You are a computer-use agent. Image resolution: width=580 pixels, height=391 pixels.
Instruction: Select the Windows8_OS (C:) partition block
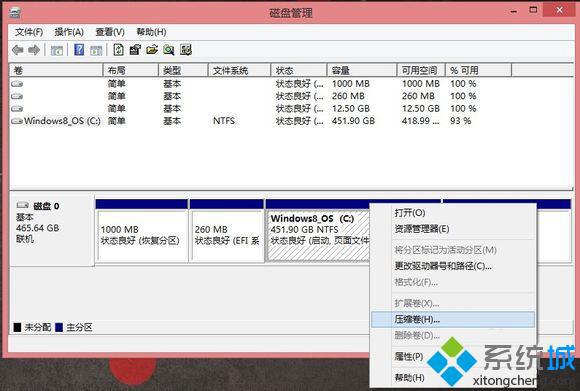(318, 236)
